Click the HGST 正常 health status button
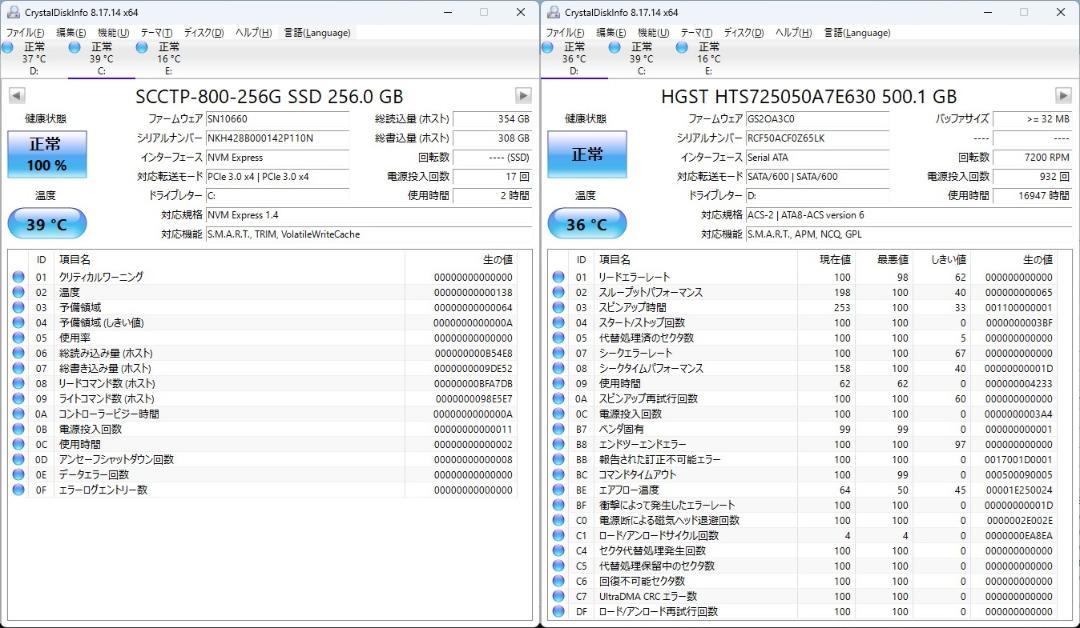The height and width of the screenshot is (628, 1080). [587, 154]
